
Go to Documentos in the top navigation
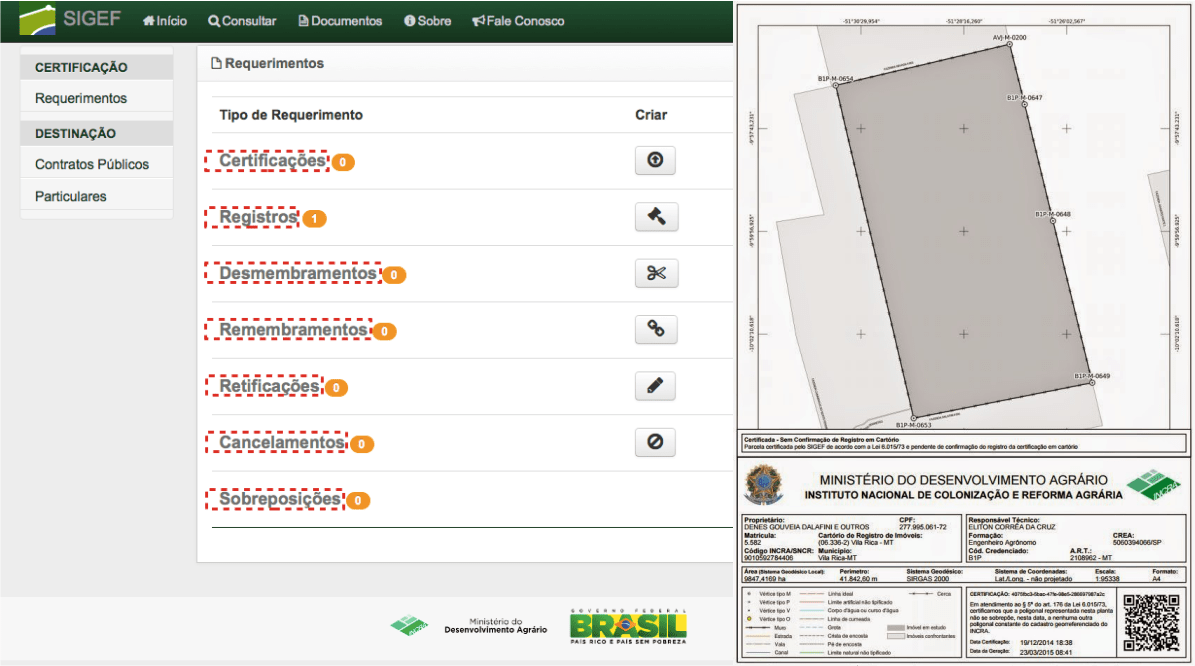tap(340, 21)
